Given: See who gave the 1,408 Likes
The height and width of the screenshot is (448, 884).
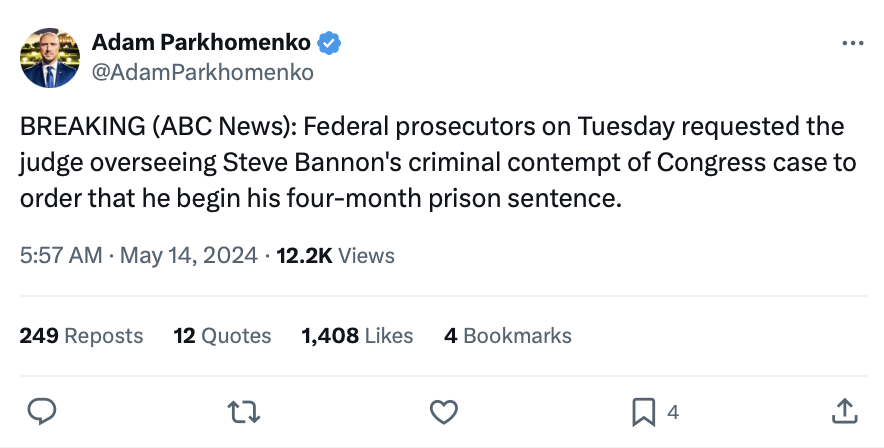Looking at the screenshot, I should 357,336.
